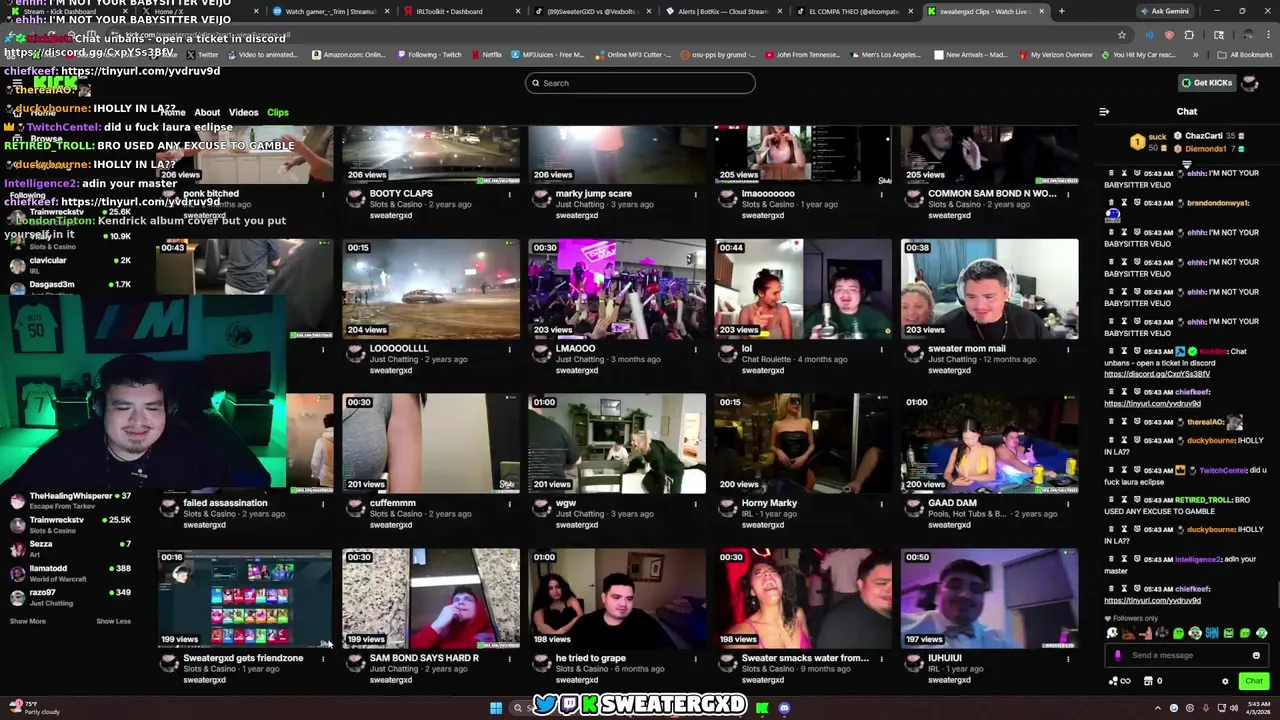Click the 'SAM BOND SAYS HARD R' clip title

(424, 658)
